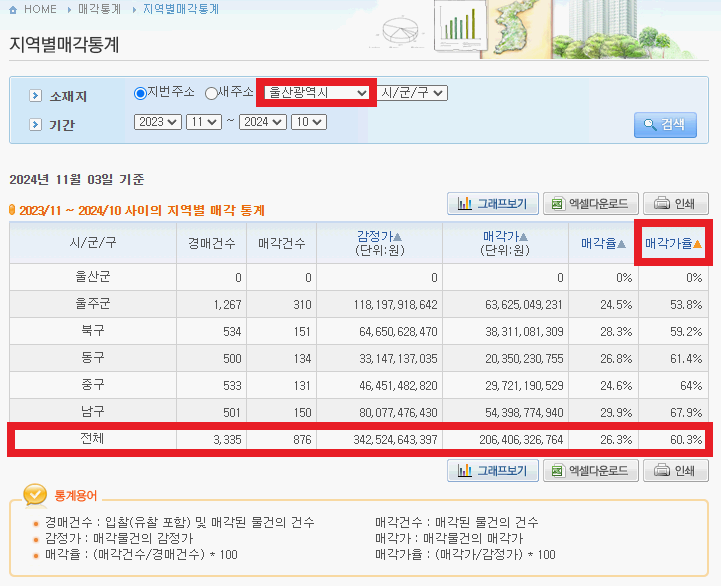Open start year 2023 dropdown

[158, 122]
